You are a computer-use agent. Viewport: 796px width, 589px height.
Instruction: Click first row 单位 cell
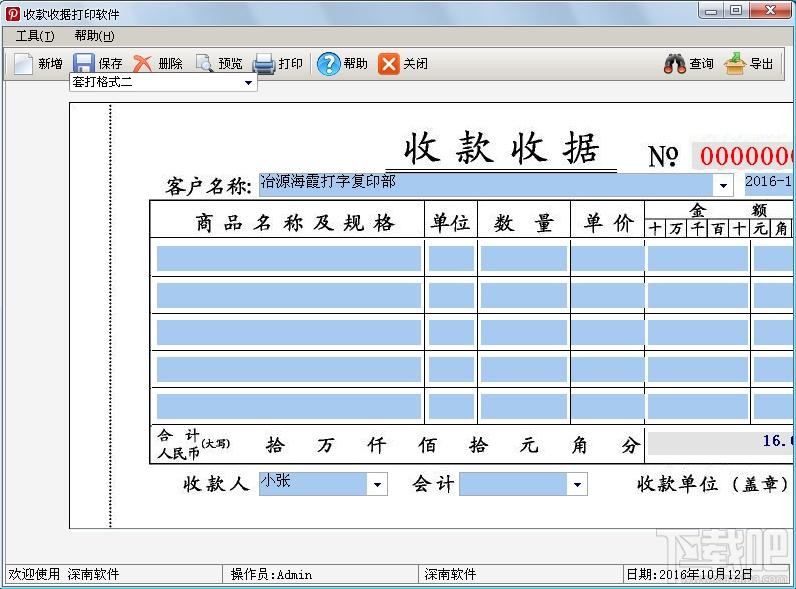tap(451, 258)
